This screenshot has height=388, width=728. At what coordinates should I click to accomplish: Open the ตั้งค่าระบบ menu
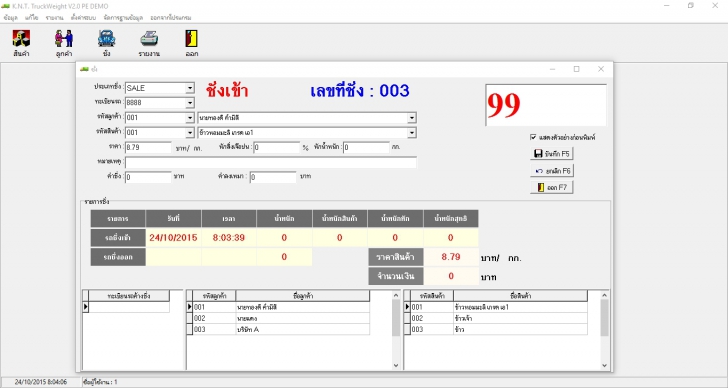click(83, 18)
